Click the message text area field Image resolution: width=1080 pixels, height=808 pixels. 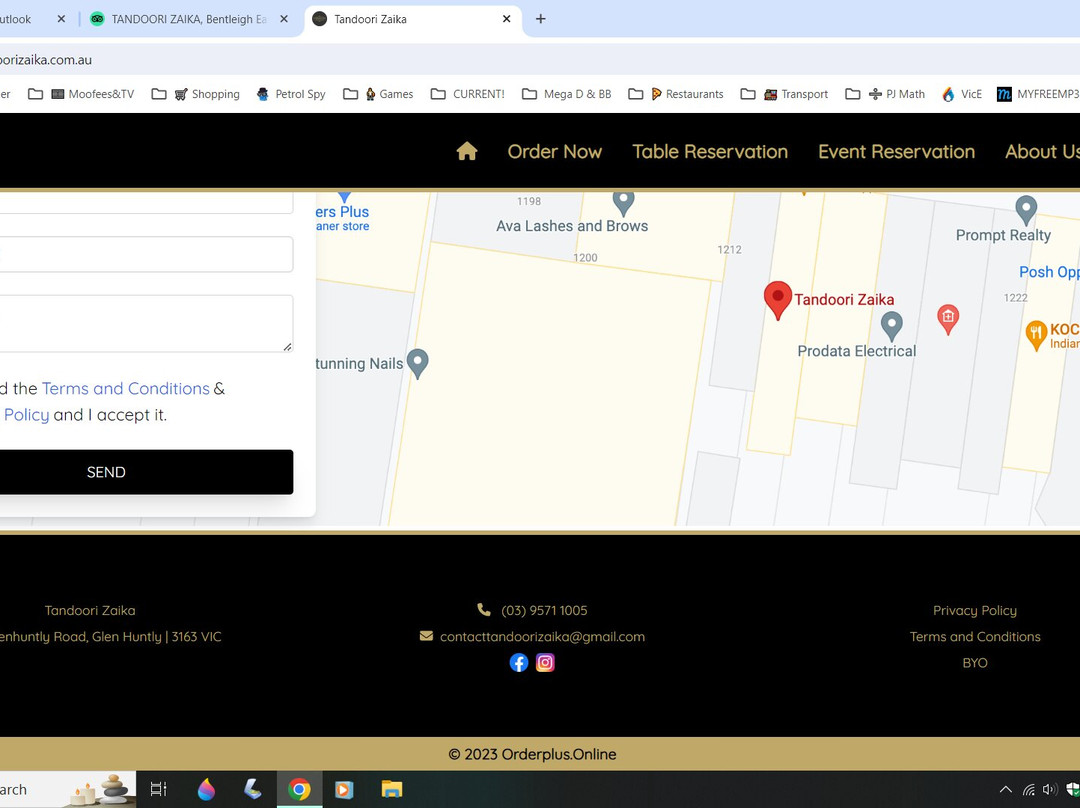pyautogui.click(x=145, y=323)
